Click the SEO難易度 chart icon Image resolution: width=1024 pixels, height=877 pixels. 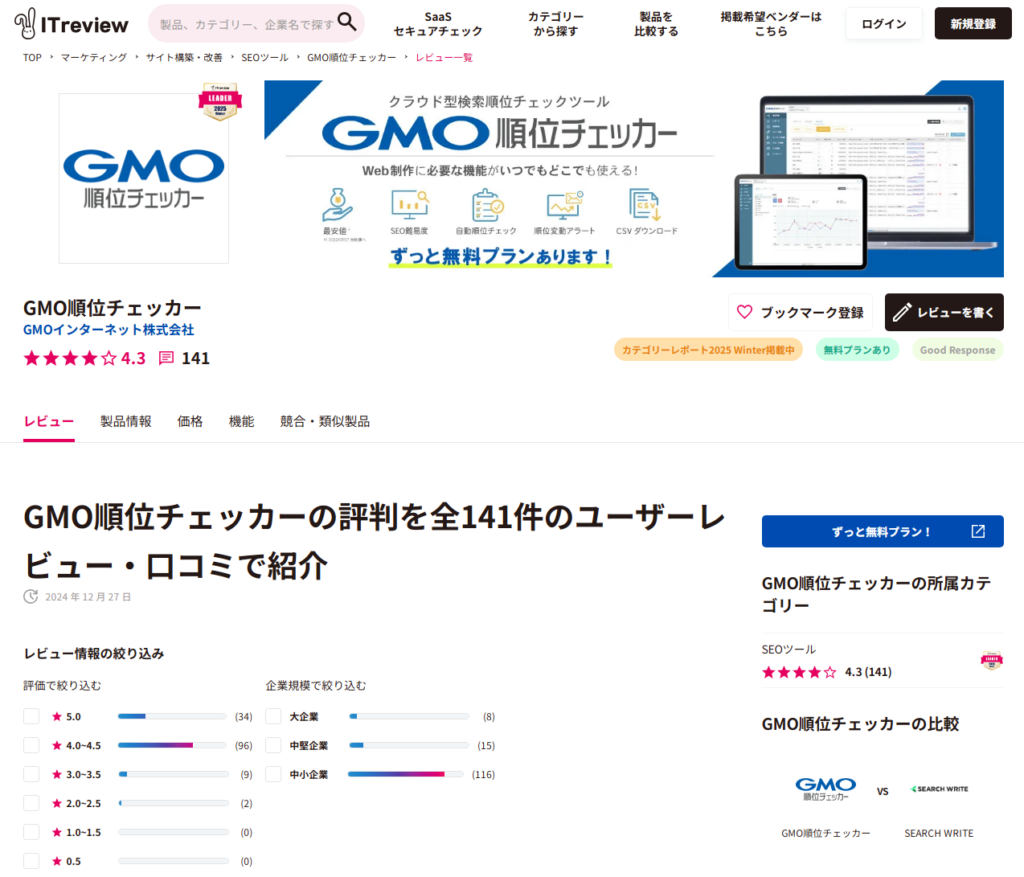point(410,204)
